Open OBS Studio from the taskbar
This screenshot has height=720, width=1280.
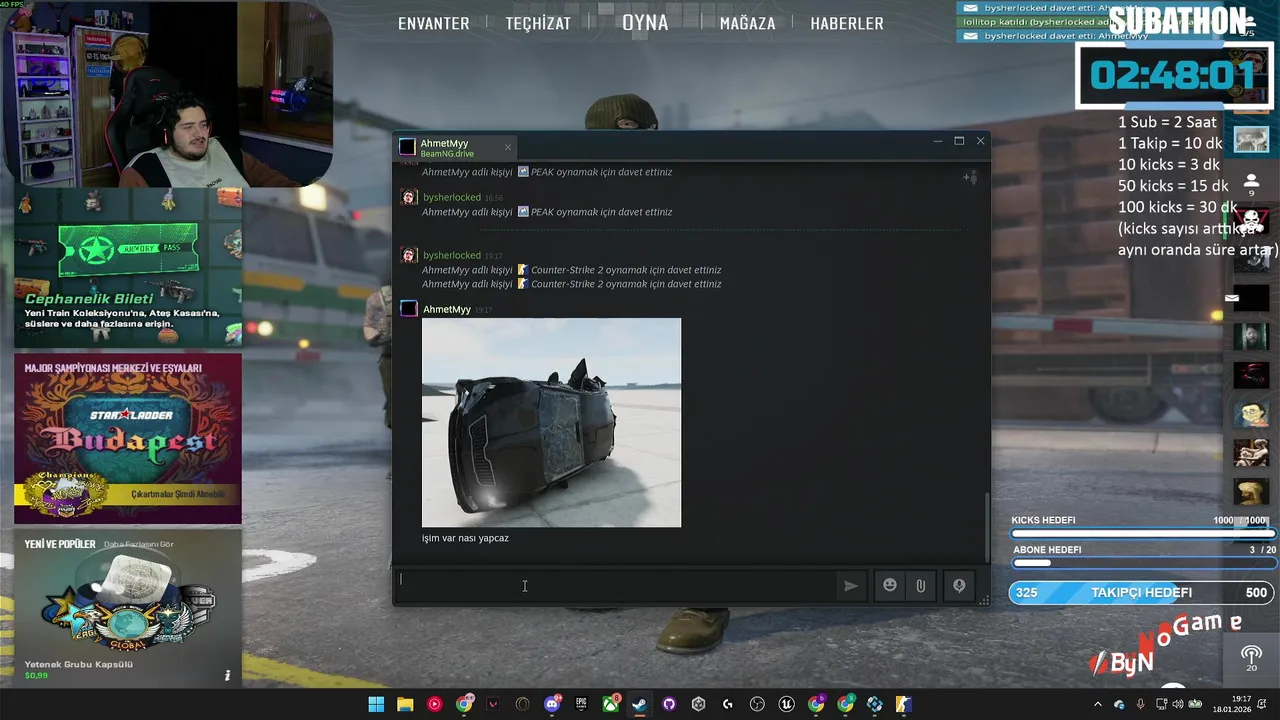click(757, 704)
